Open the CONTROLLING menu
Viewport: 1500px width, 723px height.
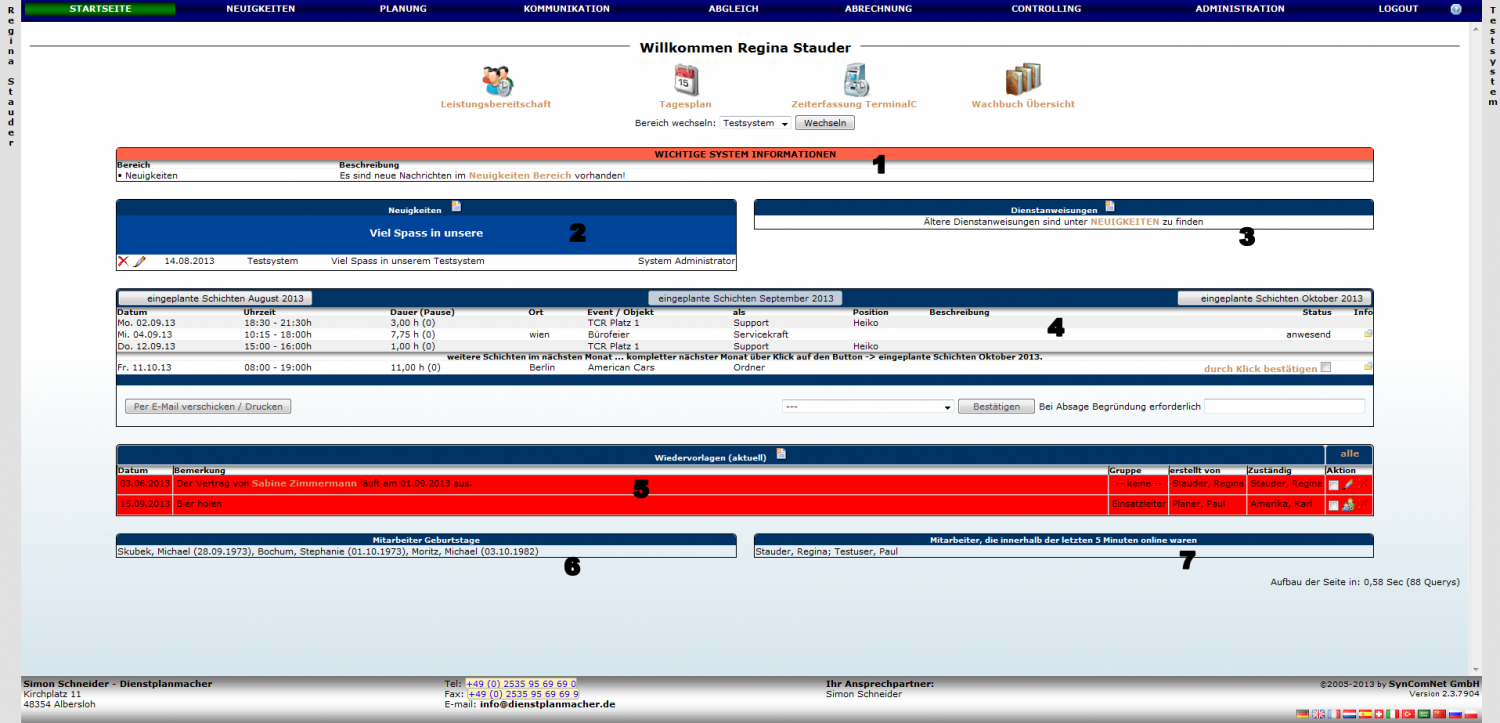click(x=1046, y=9)
